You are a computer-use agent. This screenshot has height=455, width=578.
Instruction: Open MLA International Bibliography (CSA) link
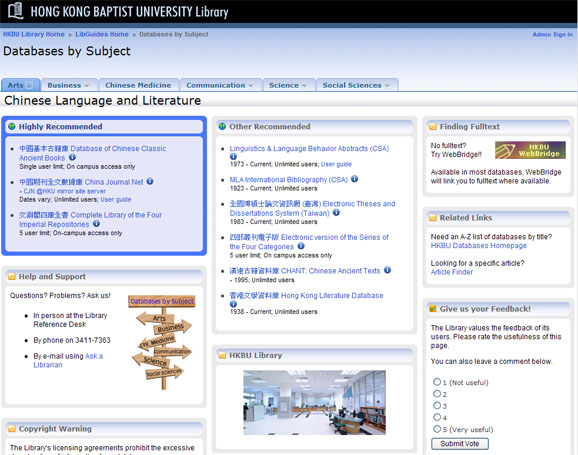pyautogui.click(x=288, y=180)
